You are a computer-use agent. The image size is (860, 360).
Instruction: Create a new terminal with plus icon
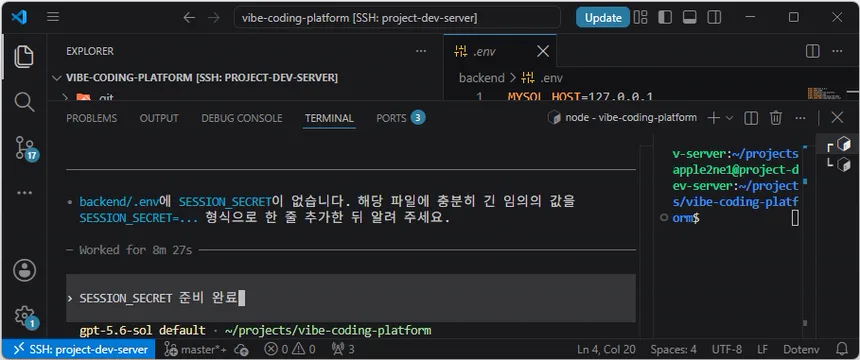point(714,117)
